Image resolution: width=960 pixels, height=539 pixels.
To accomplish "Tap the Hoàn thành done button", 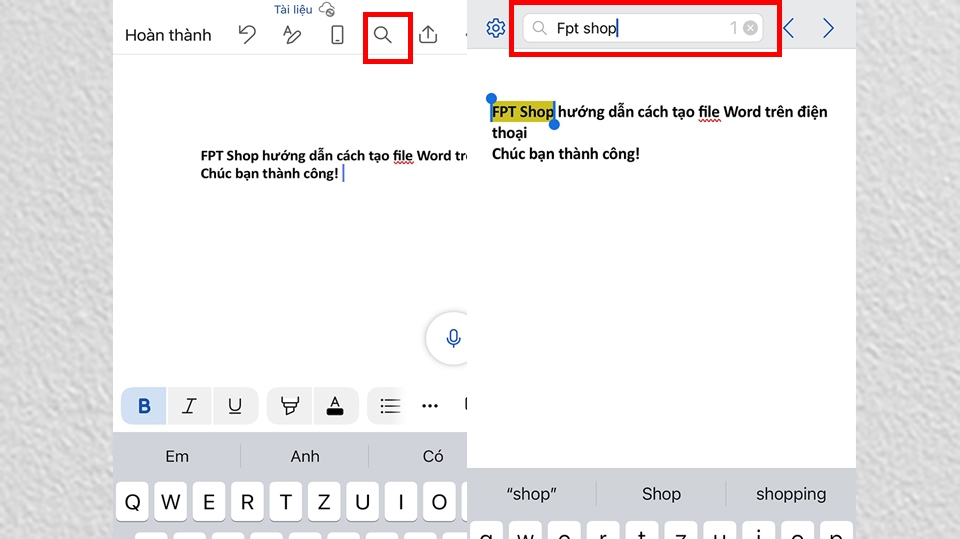I will pos(168,35).
